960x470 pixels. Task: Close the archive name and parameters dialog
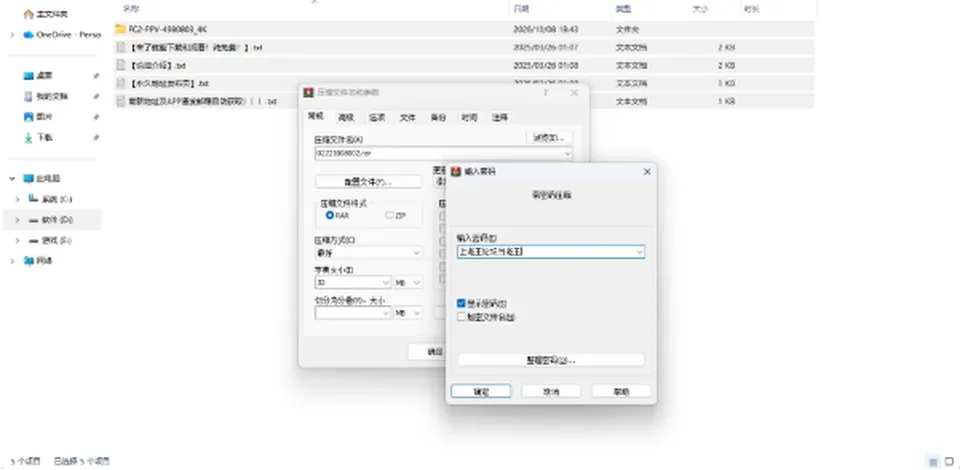574,92
